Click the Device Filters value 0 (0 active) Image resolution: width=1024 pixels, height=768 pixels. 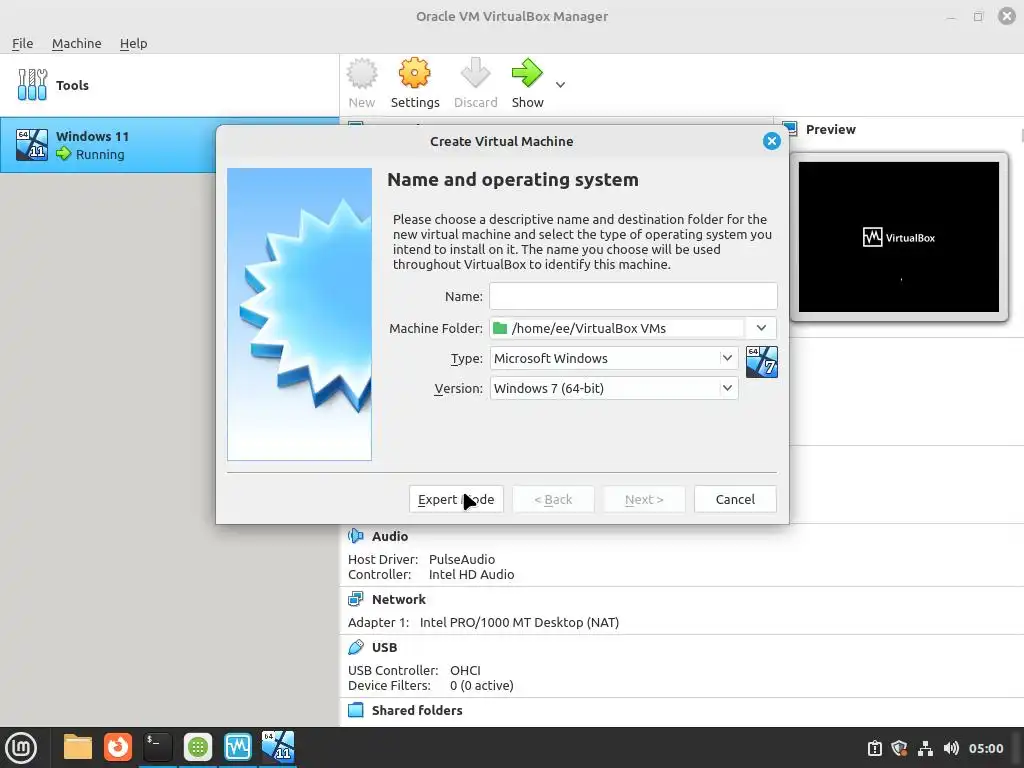pos(481,685)
